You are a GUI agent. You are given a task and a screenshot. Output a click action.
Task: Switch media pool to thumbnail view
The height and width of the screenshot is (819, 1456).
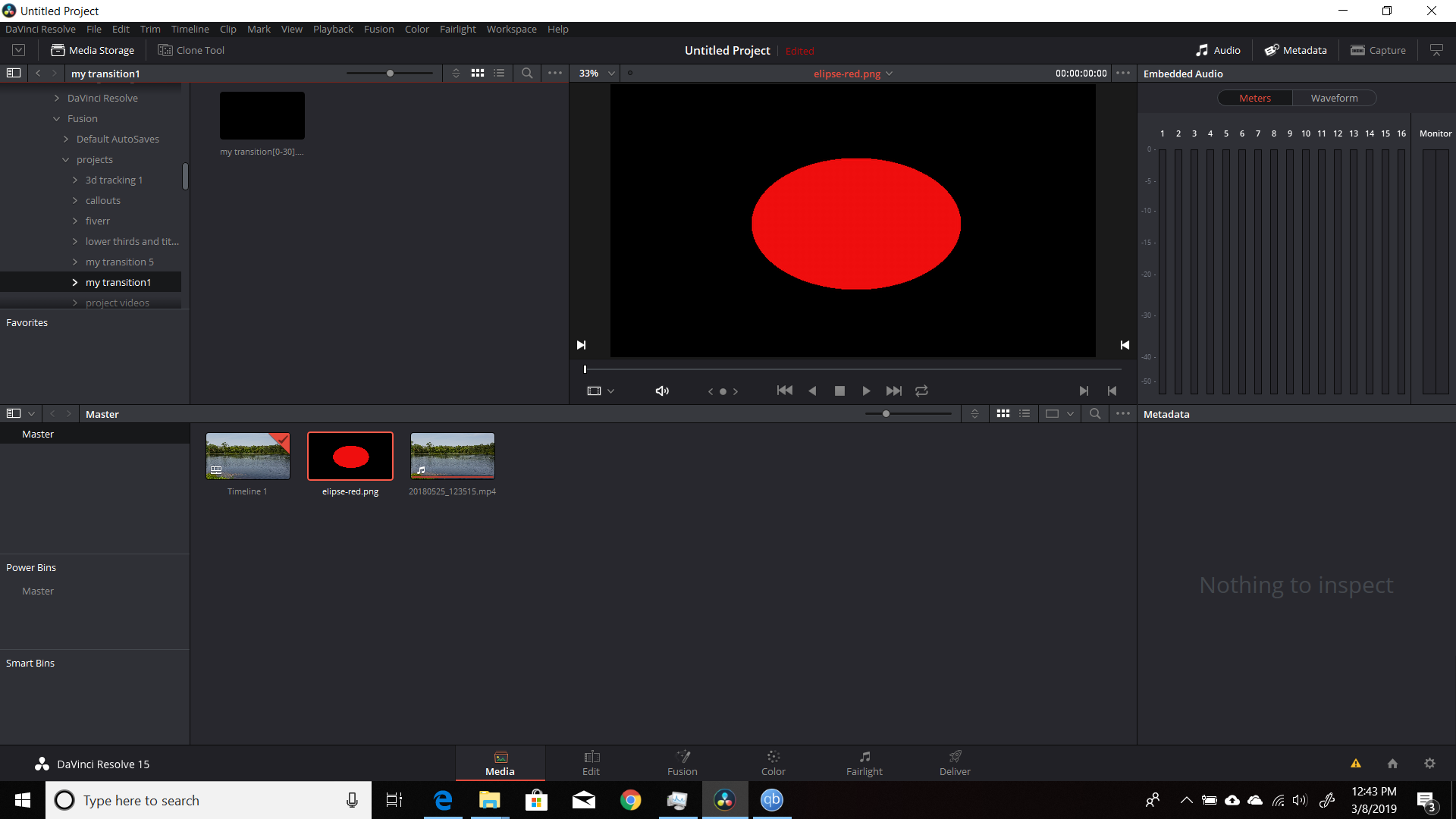point(1003,414)
